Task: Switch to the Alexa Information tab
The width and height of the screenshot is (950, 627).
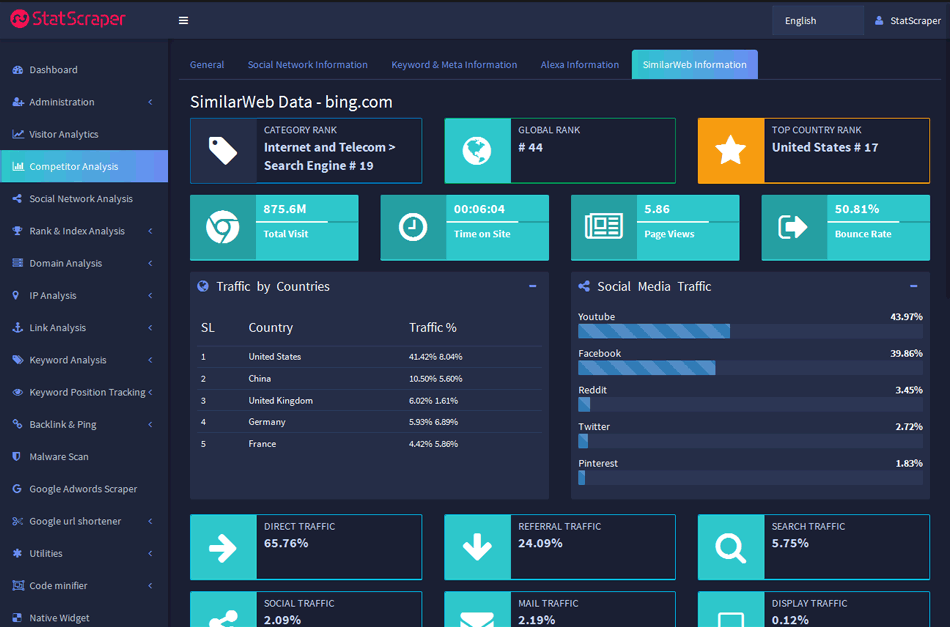Action: pos(580,64)
